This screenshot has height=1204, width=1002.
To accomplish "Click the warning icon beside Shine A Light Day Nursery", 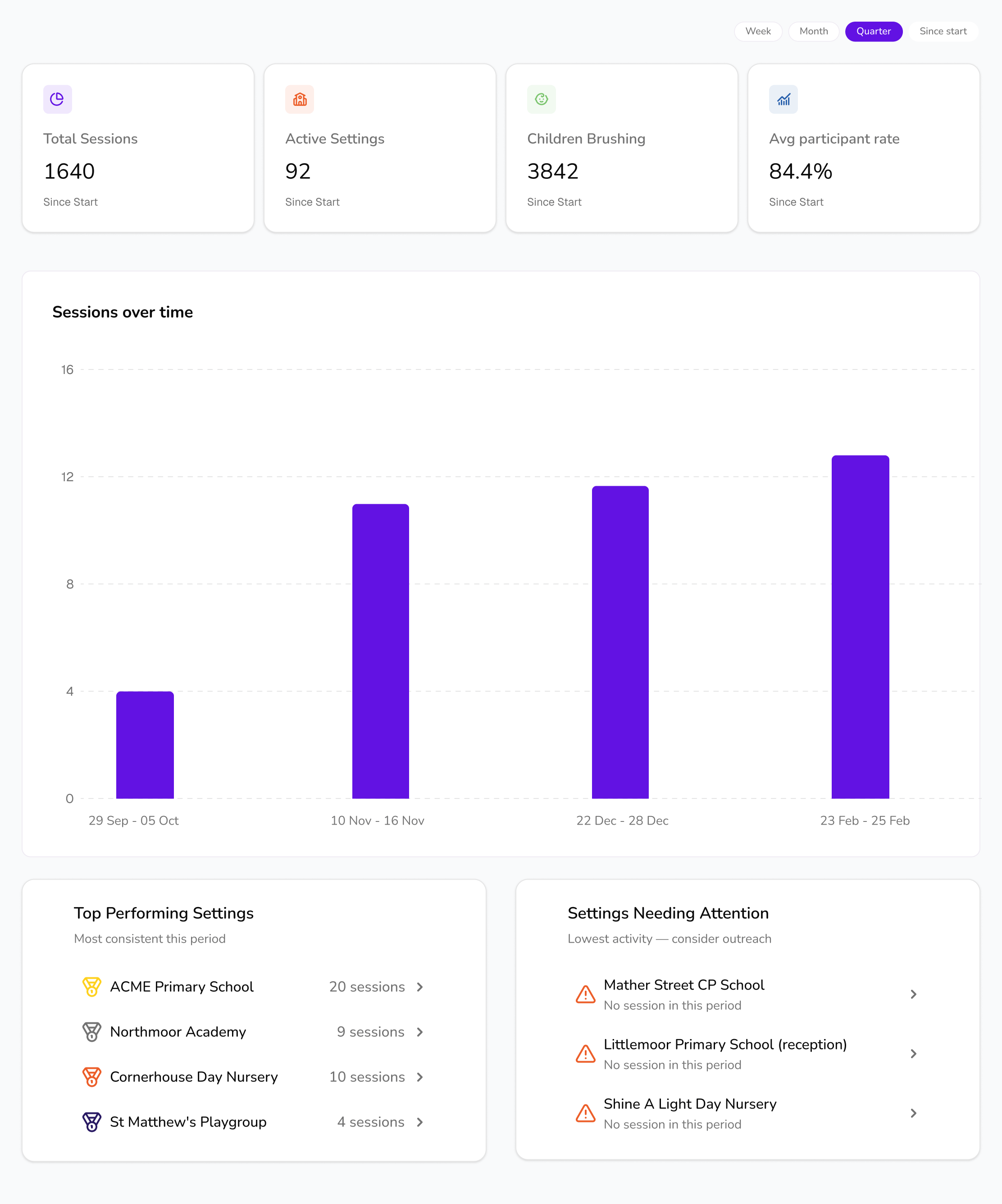I will pos(585,1113).
